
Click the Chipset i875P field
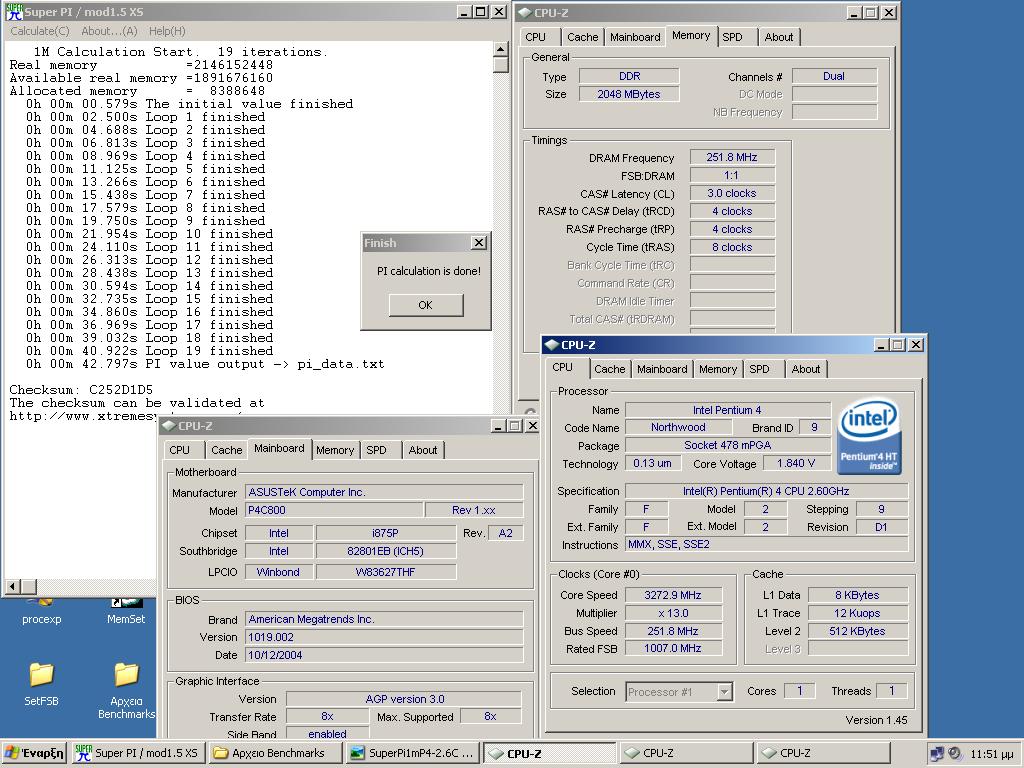point(385,533)
